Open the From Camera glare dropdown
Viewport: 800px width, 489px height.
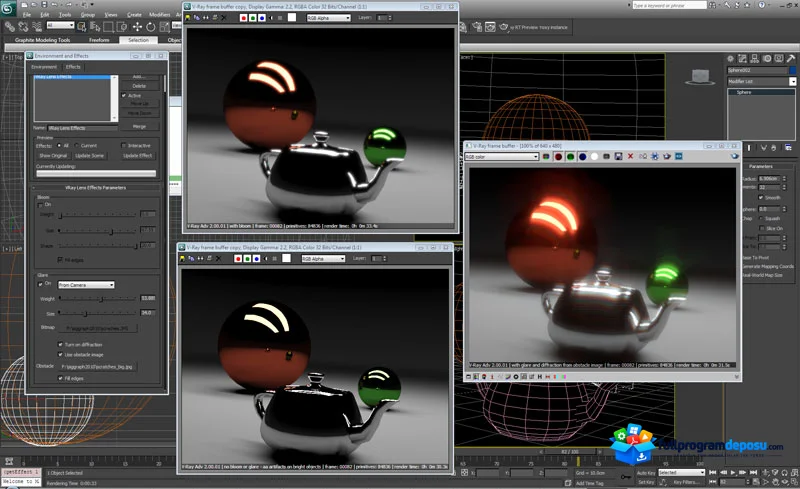tap(86, 285)
